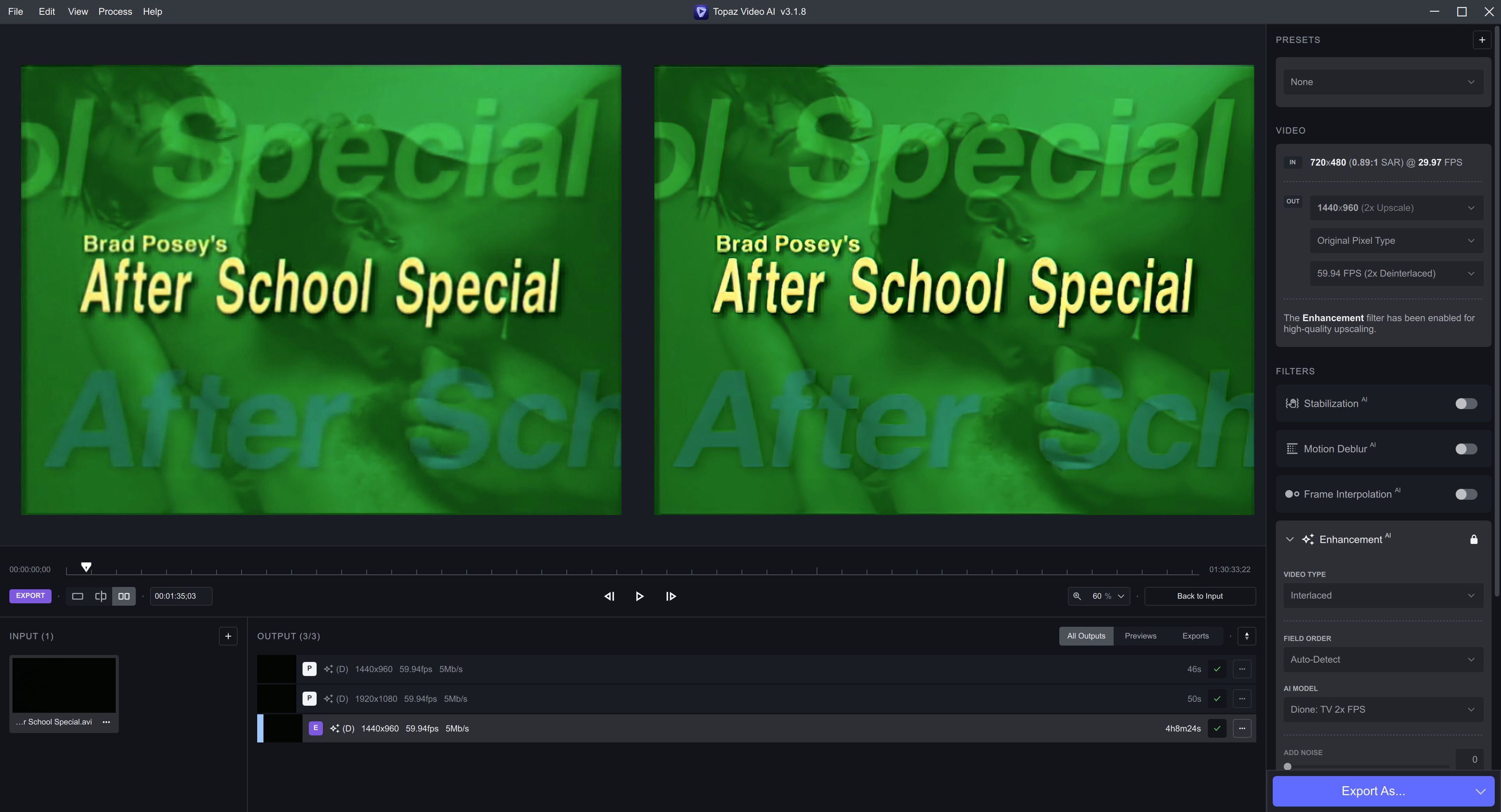Click Topaz Video AI logo in title bar
Image resolution: width=1501 pixels, height=812 pixels.
tap(701, 12)
